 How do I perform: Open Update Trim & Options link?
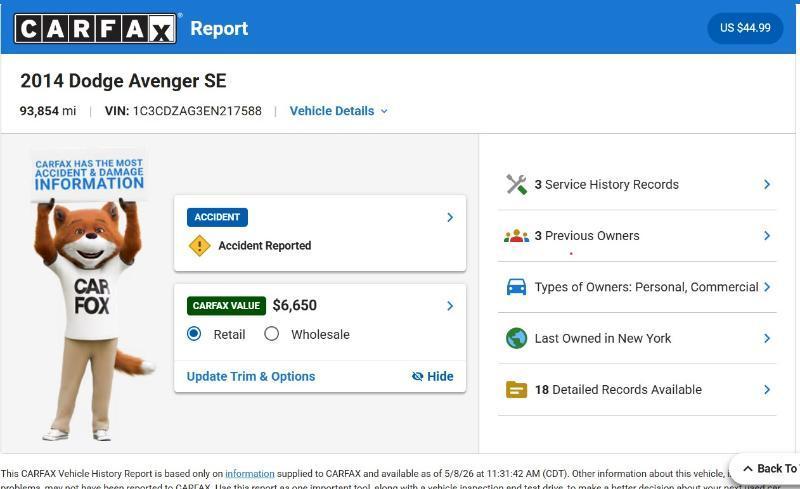[251, 377]
